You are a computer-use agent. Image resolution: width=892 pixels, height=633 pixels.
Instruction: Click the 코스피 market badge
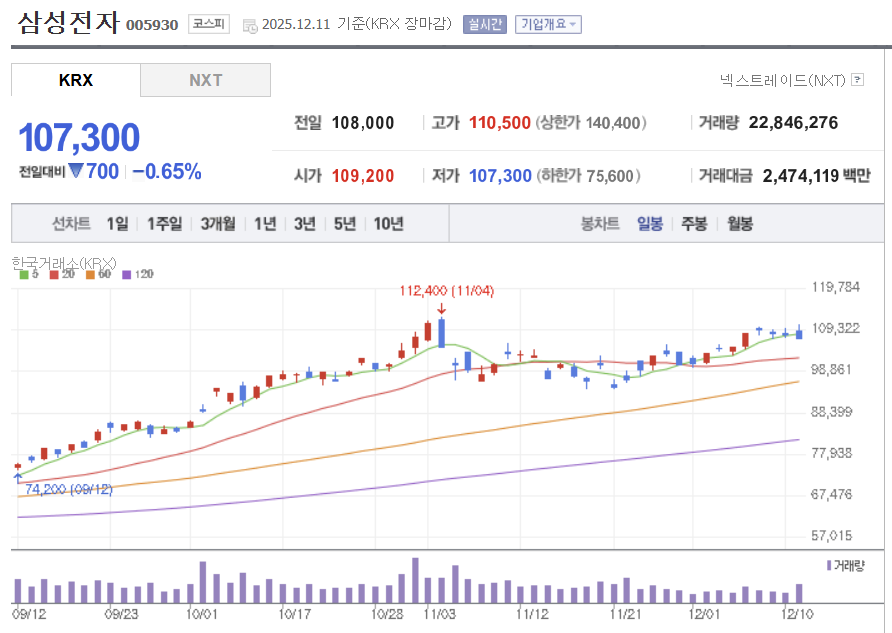209,24
